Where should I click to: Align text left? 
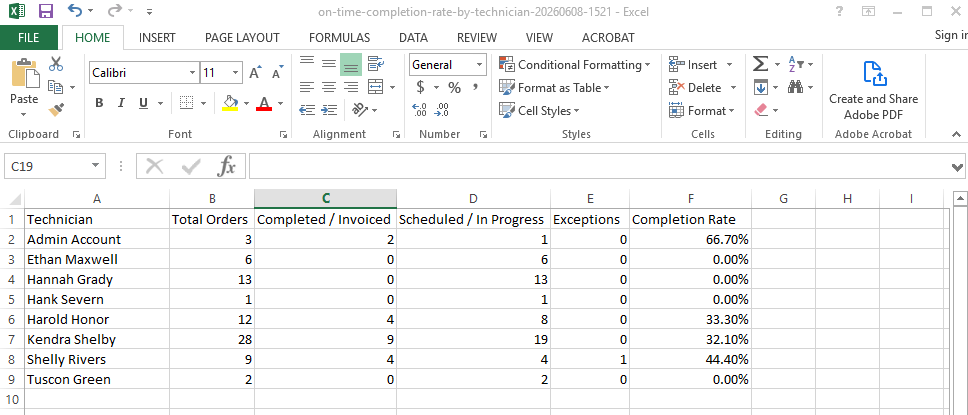[307, 87]
